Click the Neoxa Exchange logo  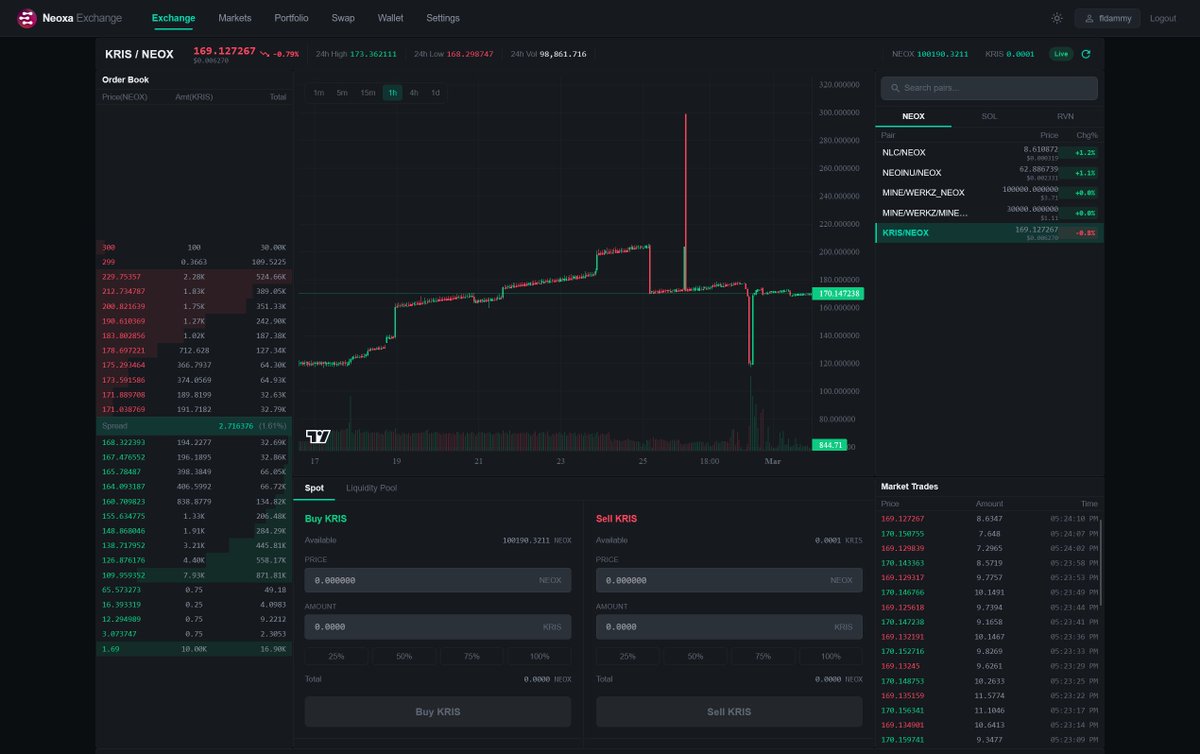tap(70, 18)
